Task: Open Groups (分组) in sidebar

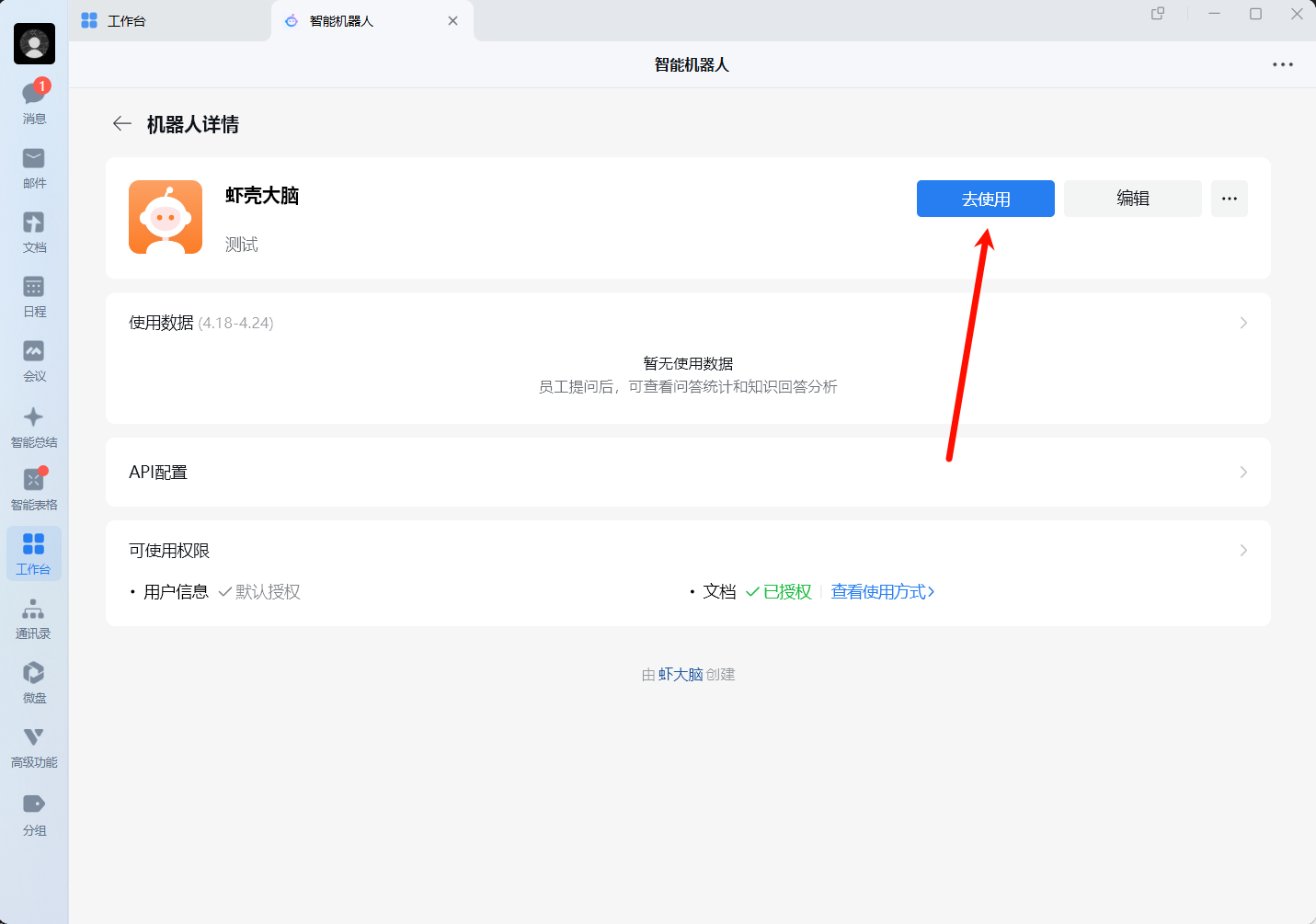Action: (34, 815)
